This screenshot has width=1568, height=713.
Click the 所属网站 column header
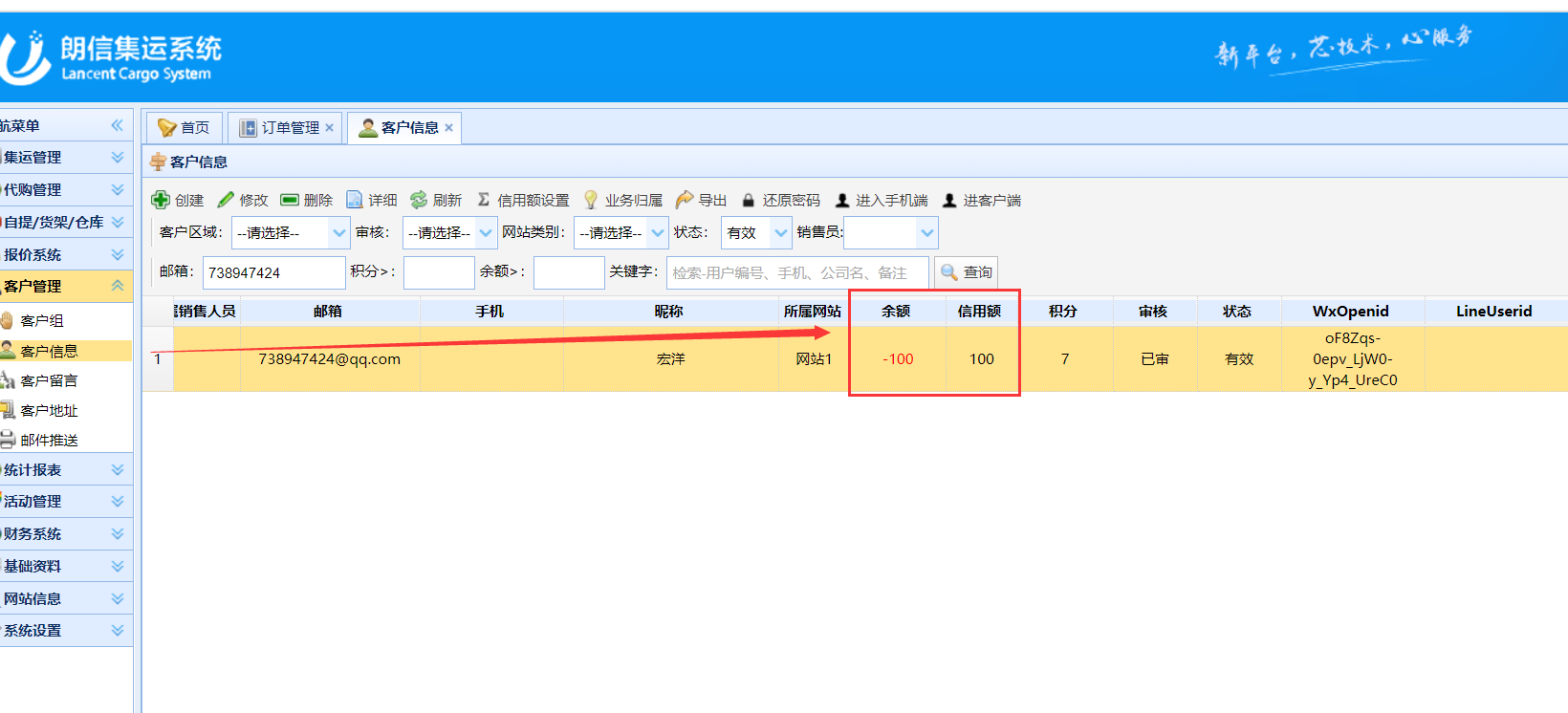[813, 312]
